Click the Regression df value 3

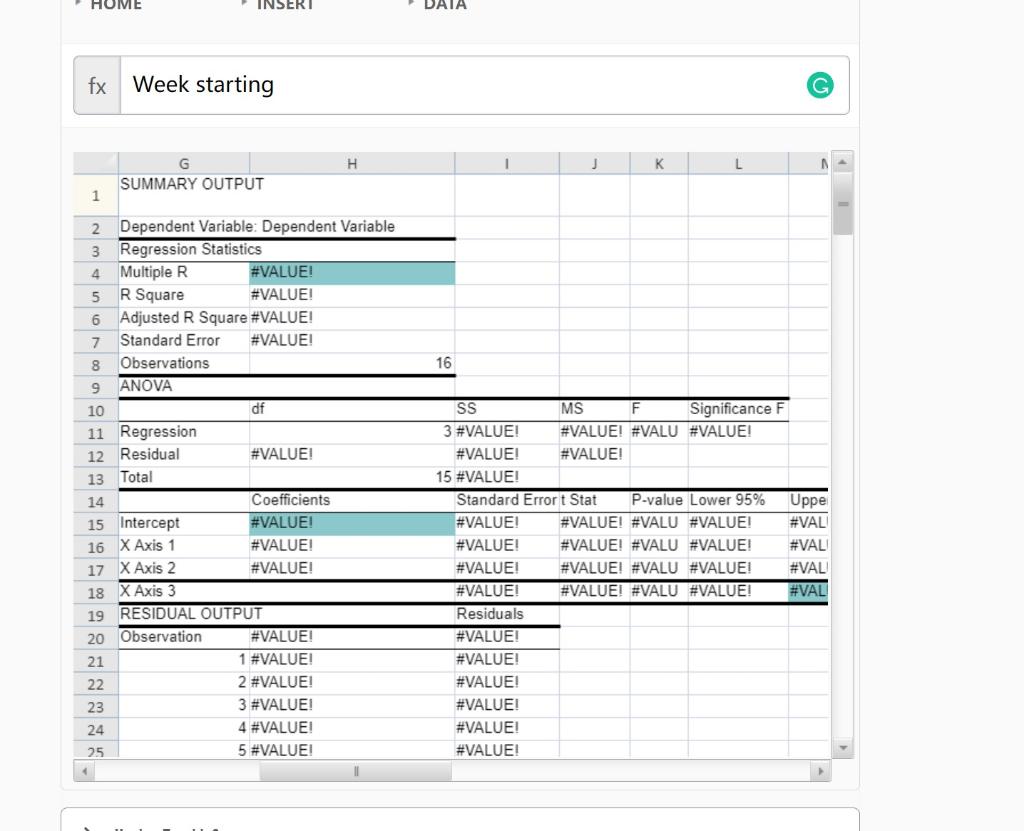(352, 432)
